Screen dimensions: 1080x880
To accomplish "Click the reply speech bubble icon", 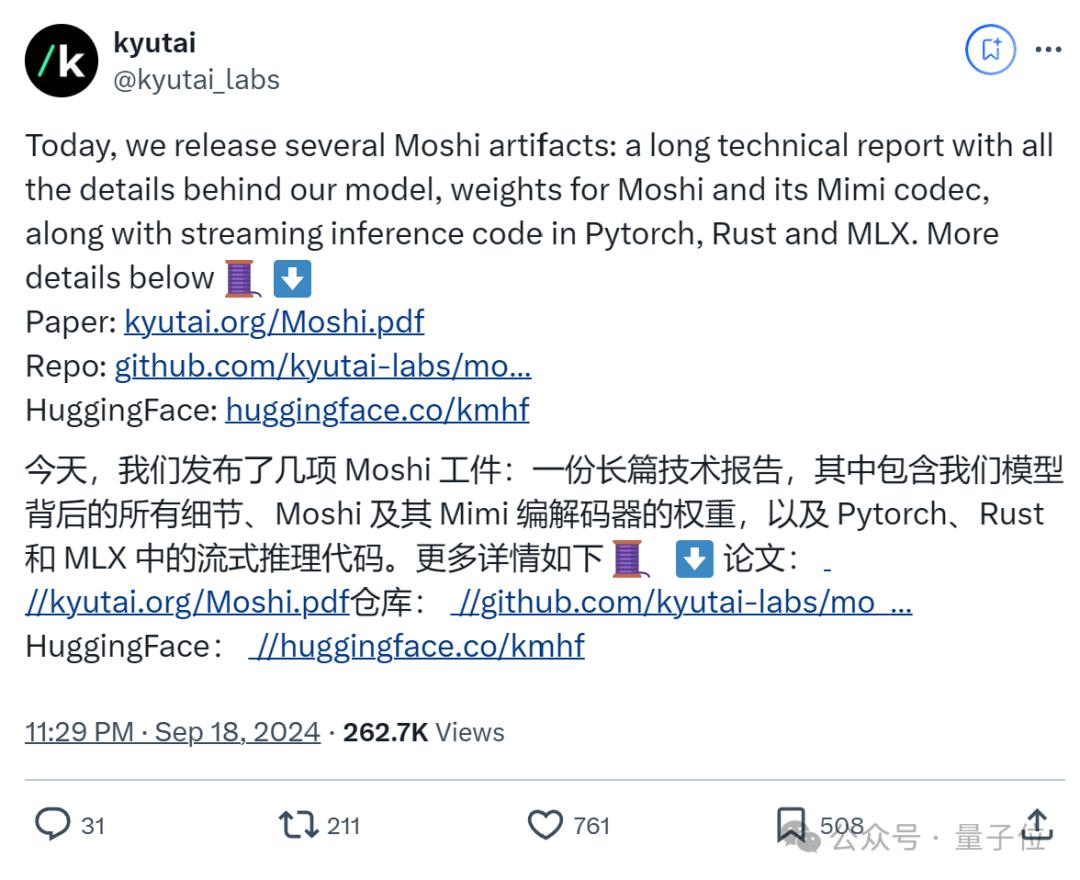I will point(52,824).
